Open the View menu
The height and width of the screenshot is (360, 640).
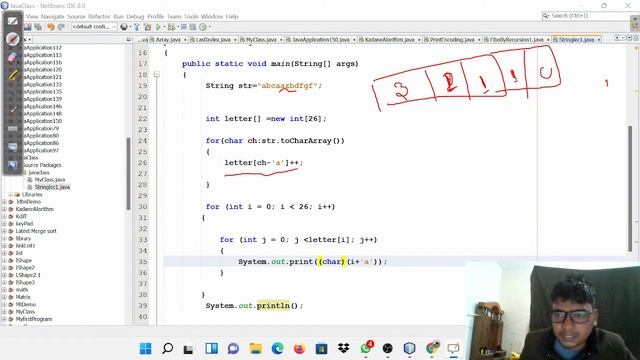pos(32,17)
